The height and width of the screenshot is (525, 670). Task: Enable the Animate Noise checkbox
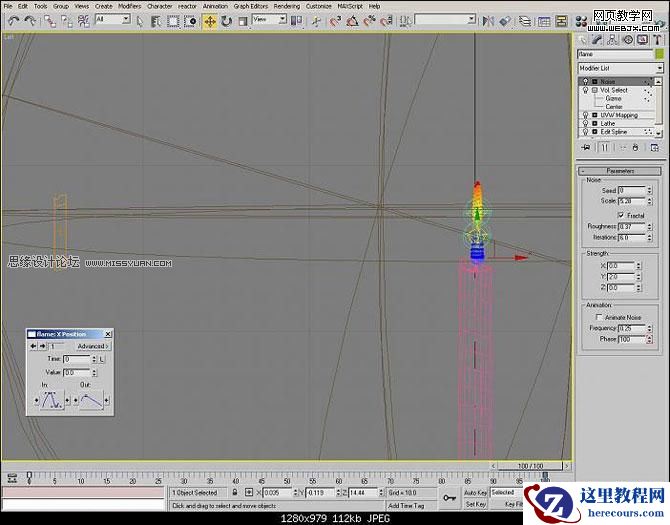click(x=599, y=317)
